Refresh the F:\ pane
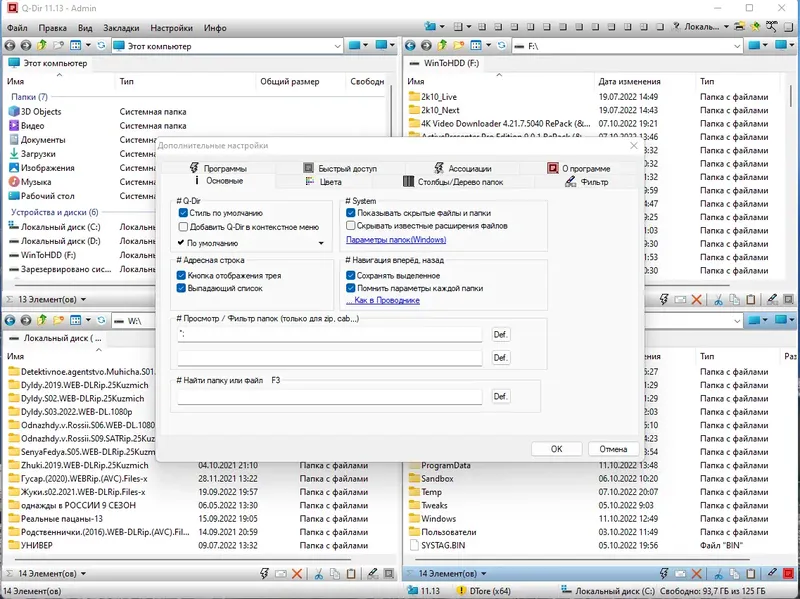This screenshot has width=800, height=599. click(x=502, y=45)
